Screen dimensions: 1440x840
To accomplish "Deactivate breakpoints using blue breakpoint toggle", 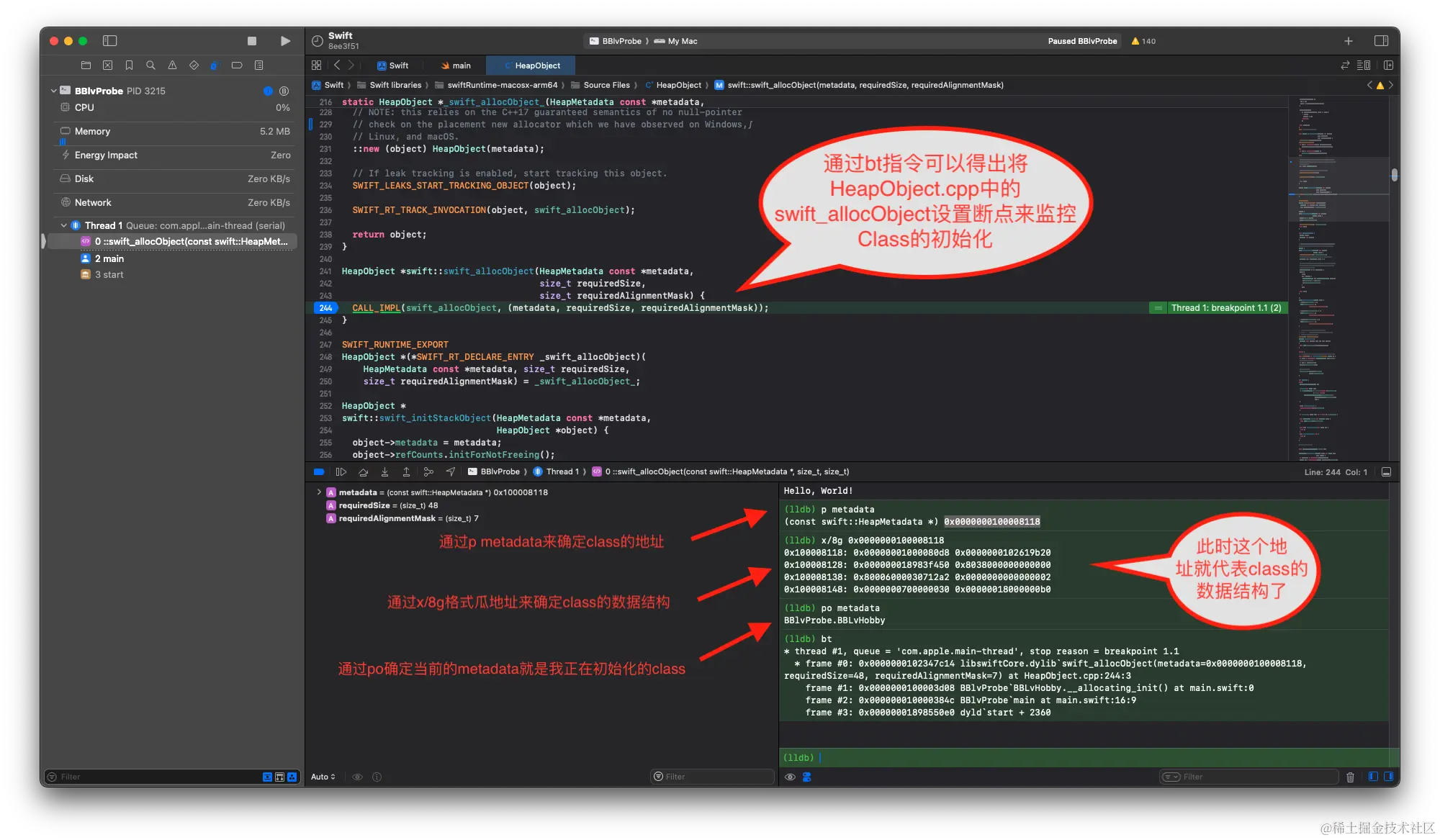I will 319,471.
